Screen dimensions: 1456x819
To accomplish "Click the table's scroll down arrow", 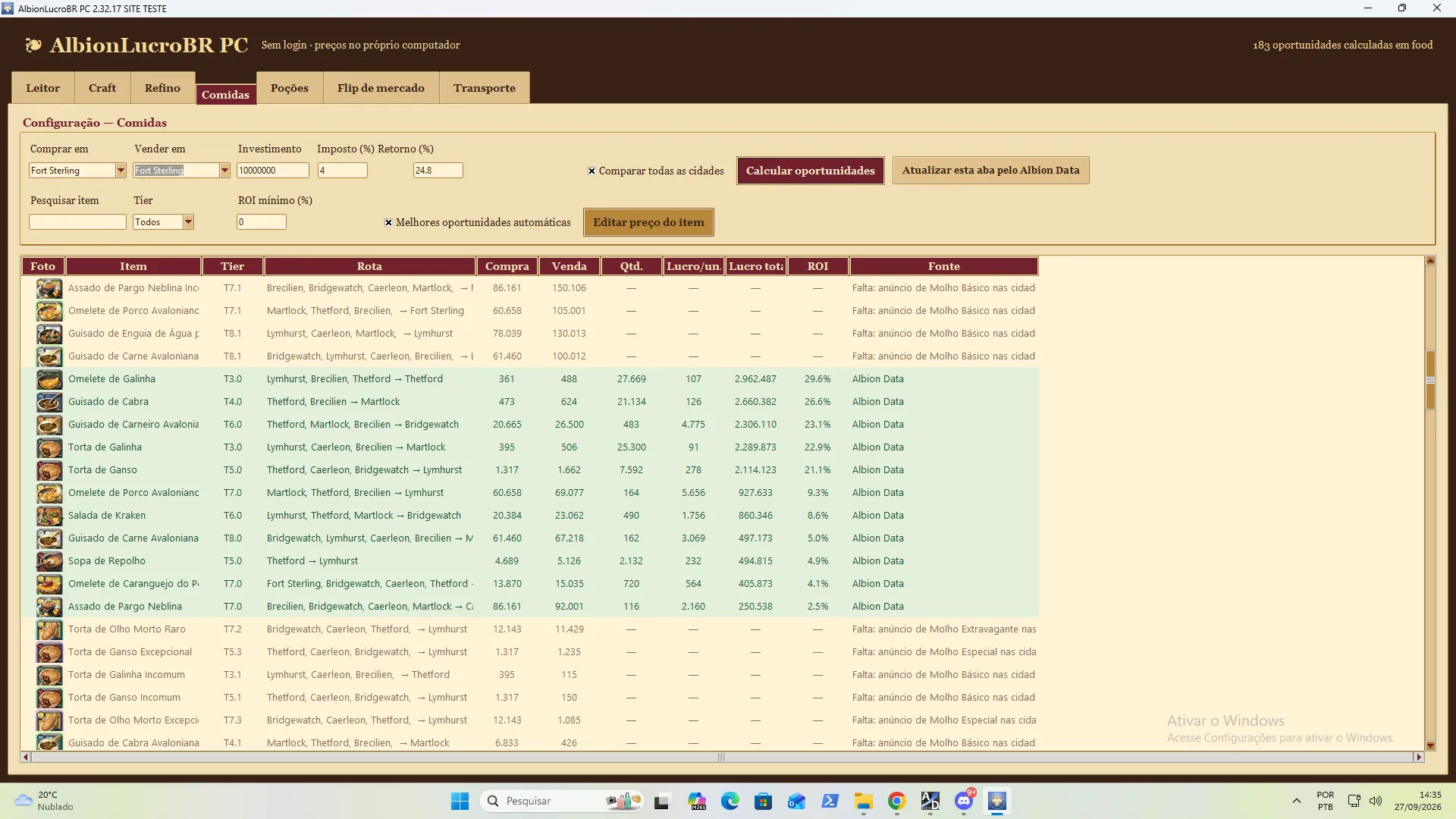I will tap(1430, 745).
